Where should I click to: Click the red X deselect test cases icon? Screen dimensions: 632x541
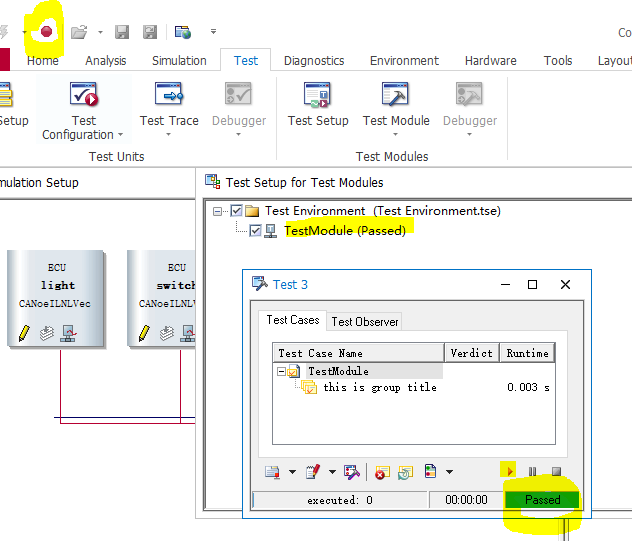(382, 472)
